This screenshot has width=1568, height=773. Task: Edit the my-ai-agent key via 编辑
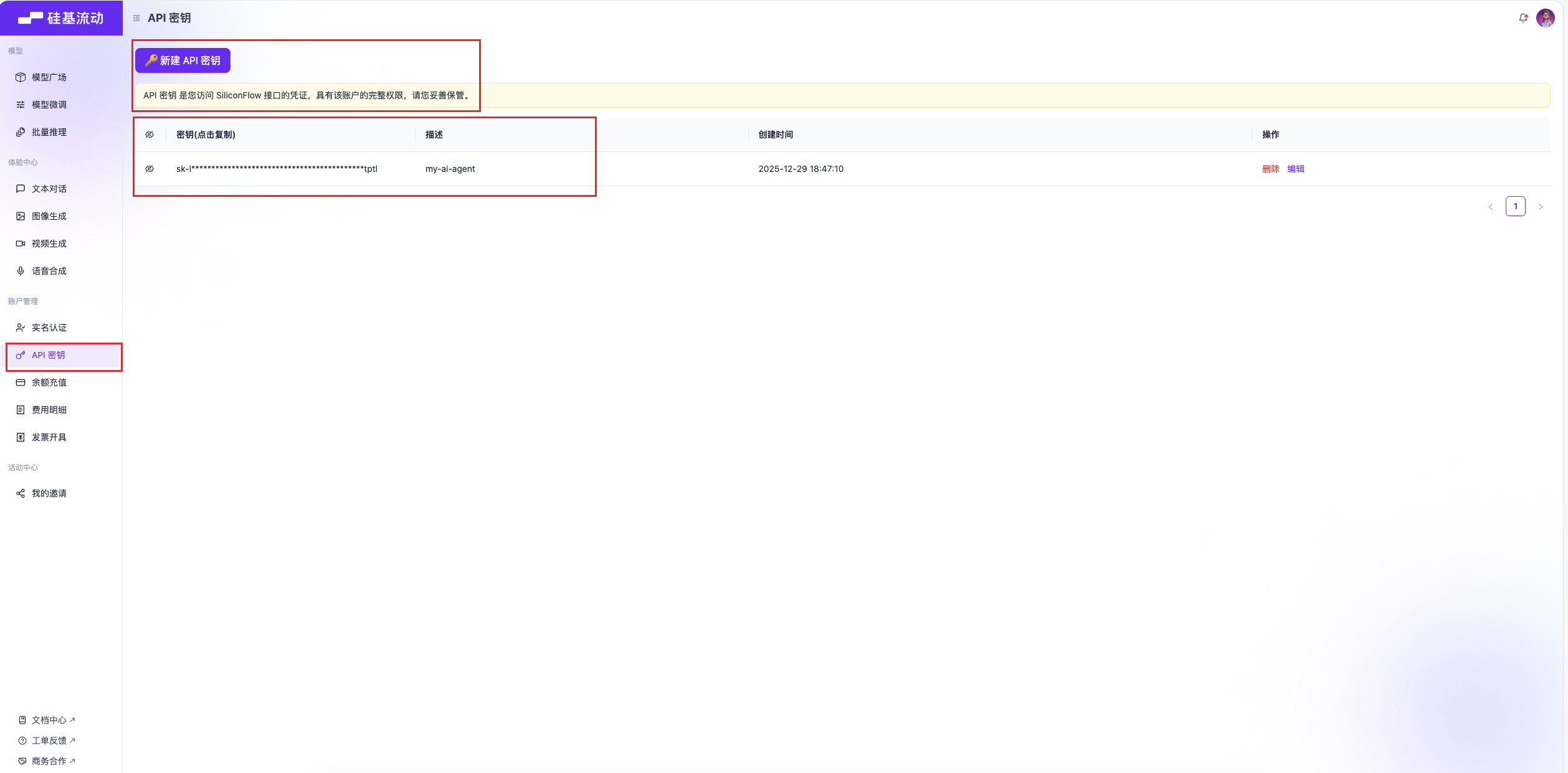[x=1296, y=169]
